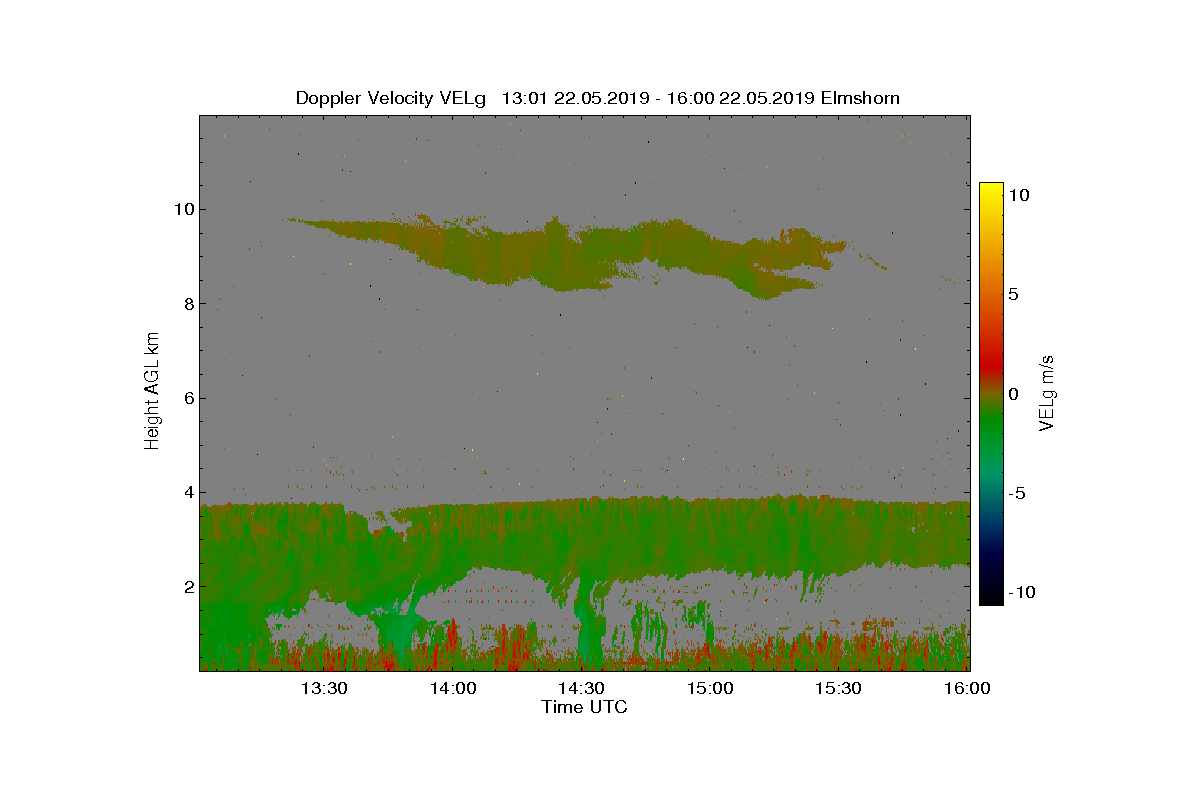Viewport: 1200px width, 800px height.
Task: Click the height tick label 10
Action: [x=182, y=209]
